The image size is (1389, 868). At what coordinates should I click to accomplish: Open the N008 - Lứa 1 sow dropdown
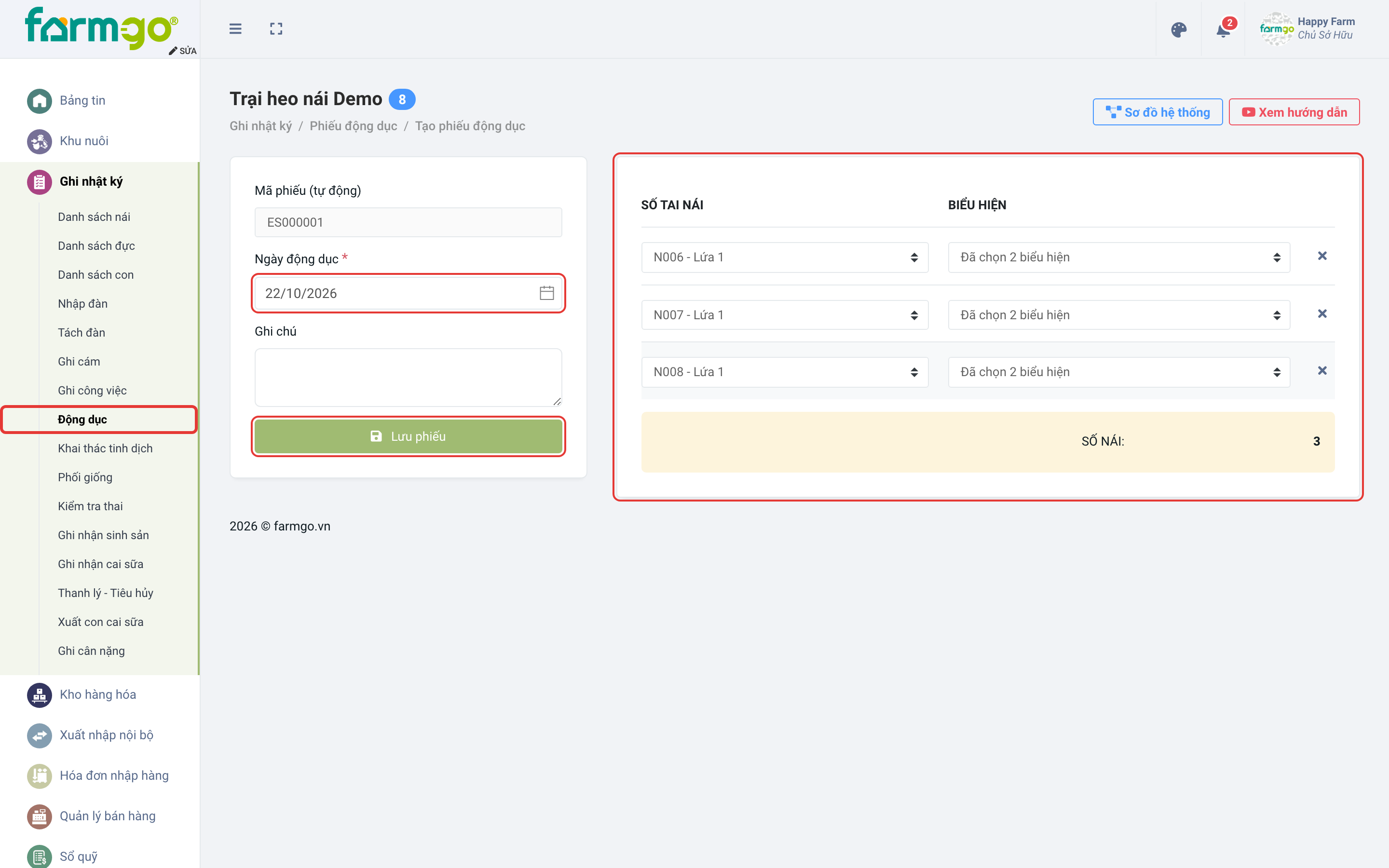[785, 372]
